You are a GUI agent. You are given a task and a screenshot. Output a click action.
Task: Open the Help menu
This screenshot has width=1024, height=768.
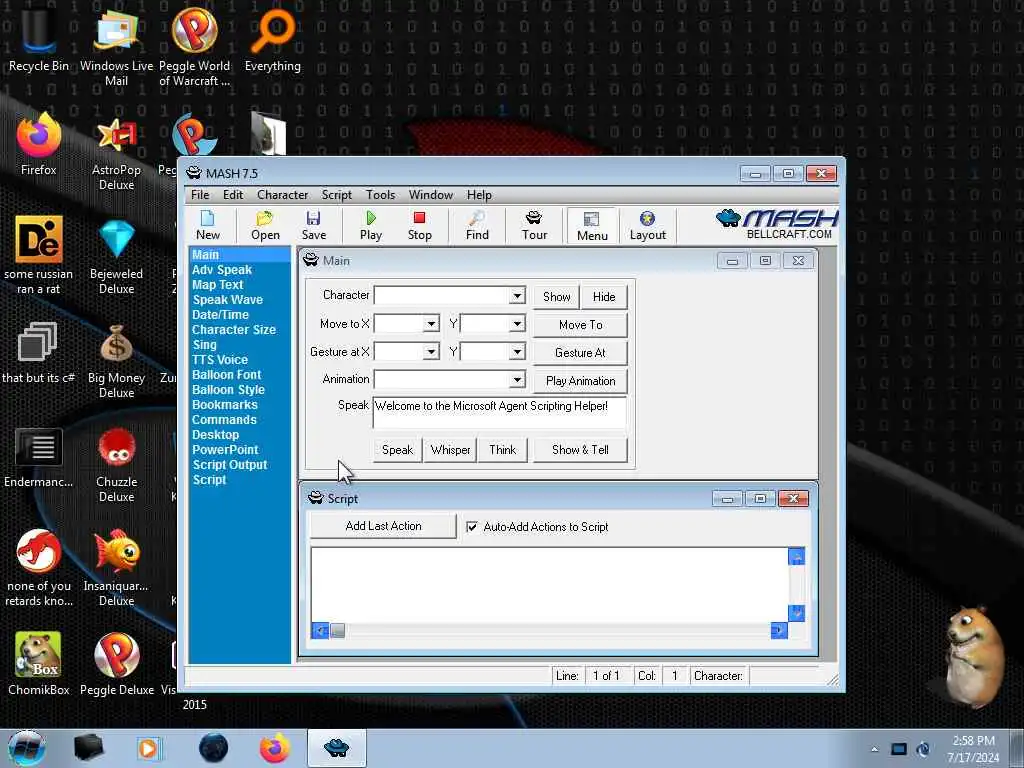479,195
